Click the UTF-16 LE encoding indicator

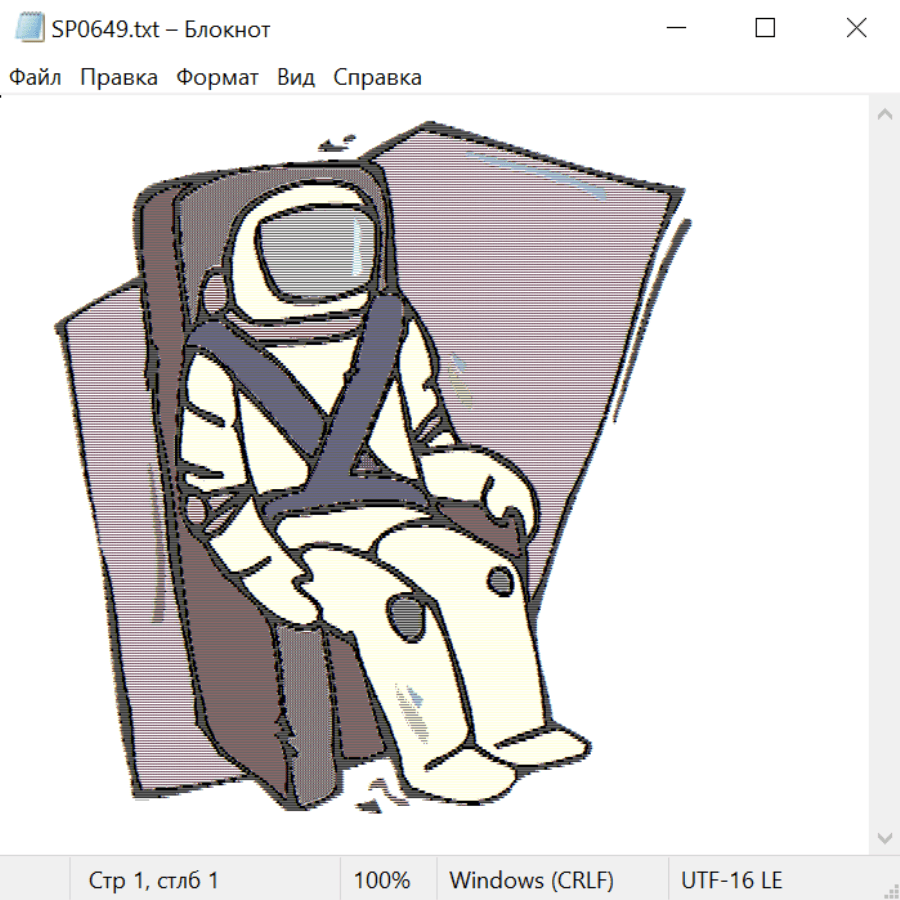click(731, 881)
